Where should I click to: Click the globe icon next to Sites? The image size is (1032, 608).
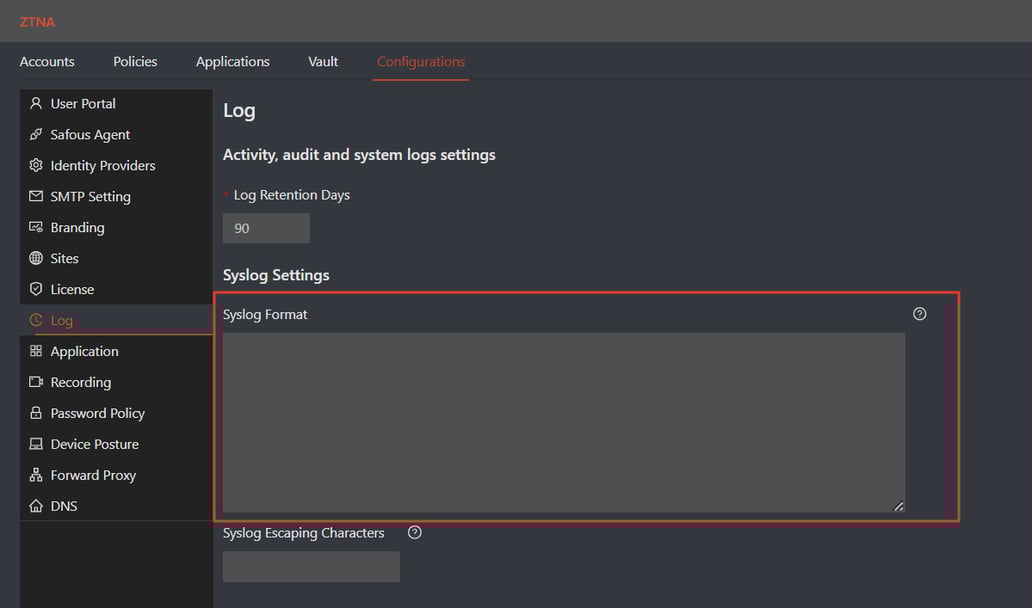point(35,258)
